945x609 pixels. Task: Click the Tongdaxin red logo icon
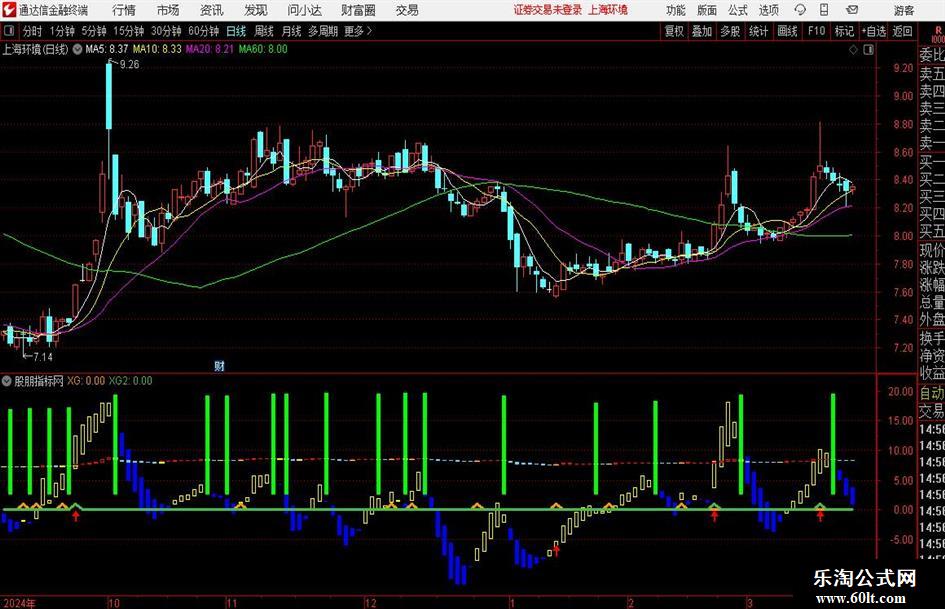8,10
